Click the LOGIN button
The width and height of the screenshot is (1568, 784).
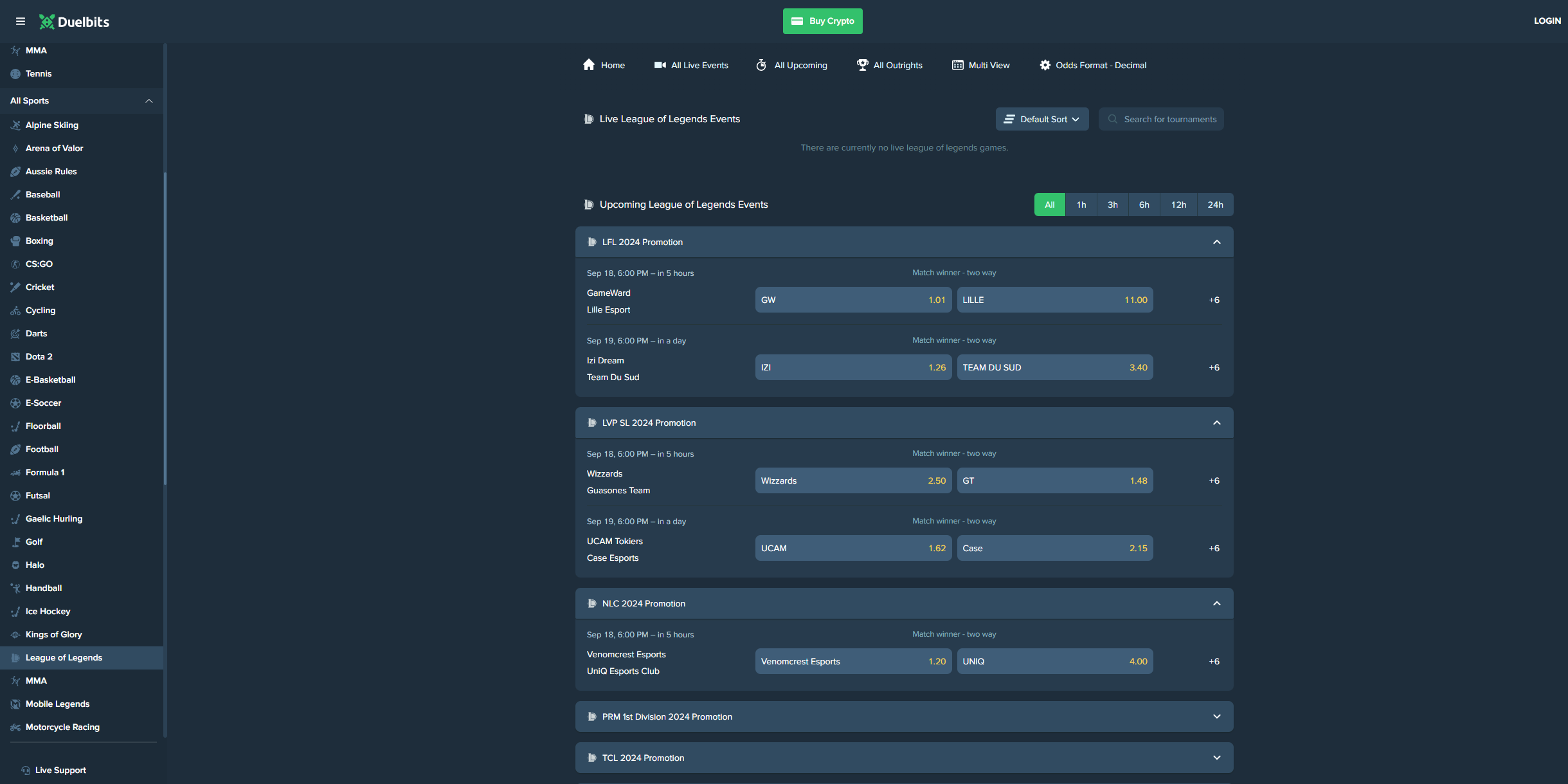pos(1547,21)
